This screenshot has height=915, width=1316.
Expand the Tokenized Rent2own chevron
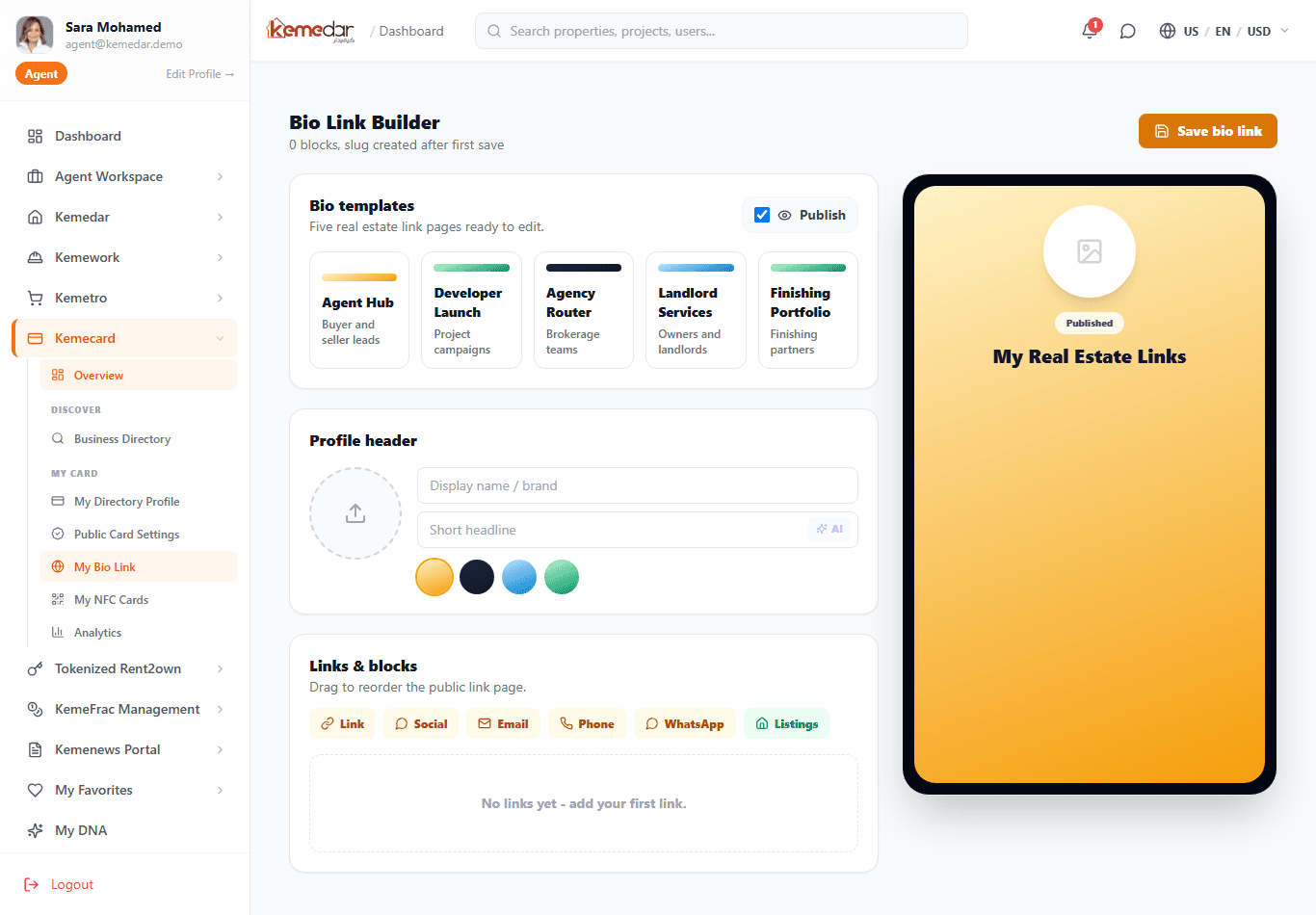[x=220, y=668]
